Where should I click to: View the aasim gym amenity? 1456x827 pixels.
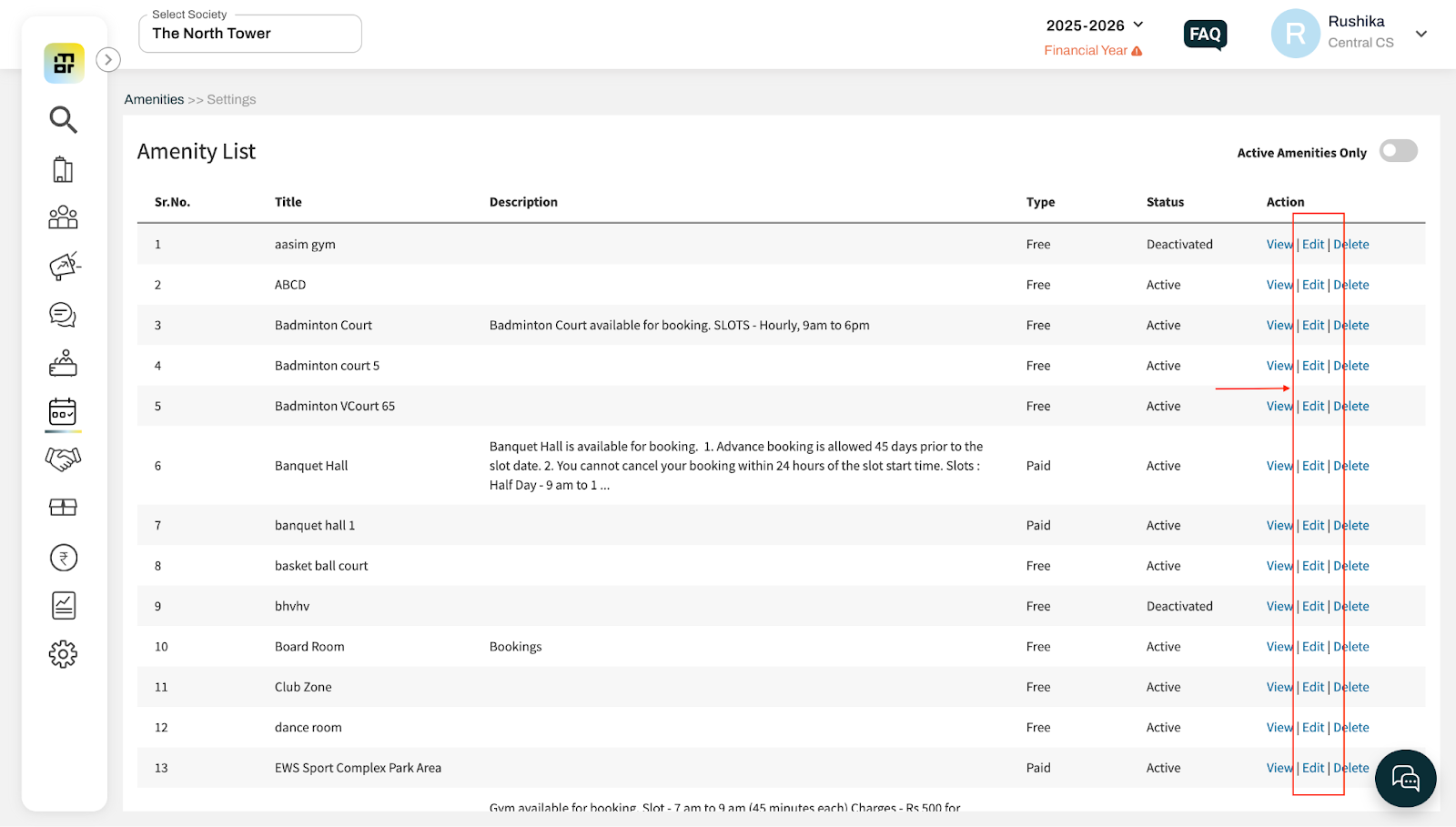click(x=1279, y=244)
